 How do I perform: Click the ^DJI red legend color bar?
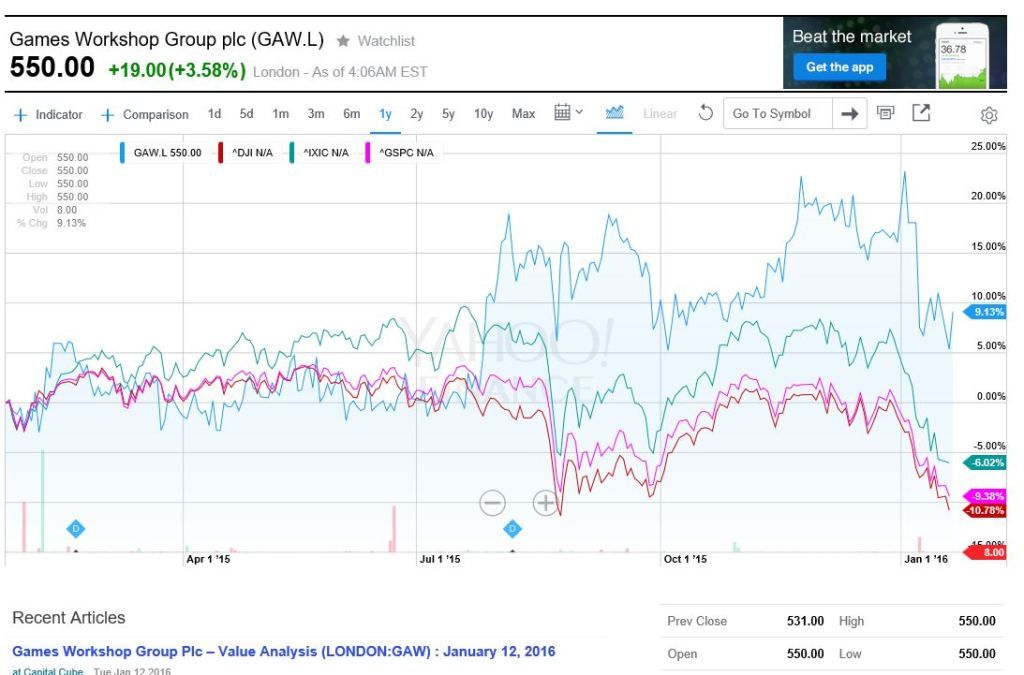[x=221, y=153]
